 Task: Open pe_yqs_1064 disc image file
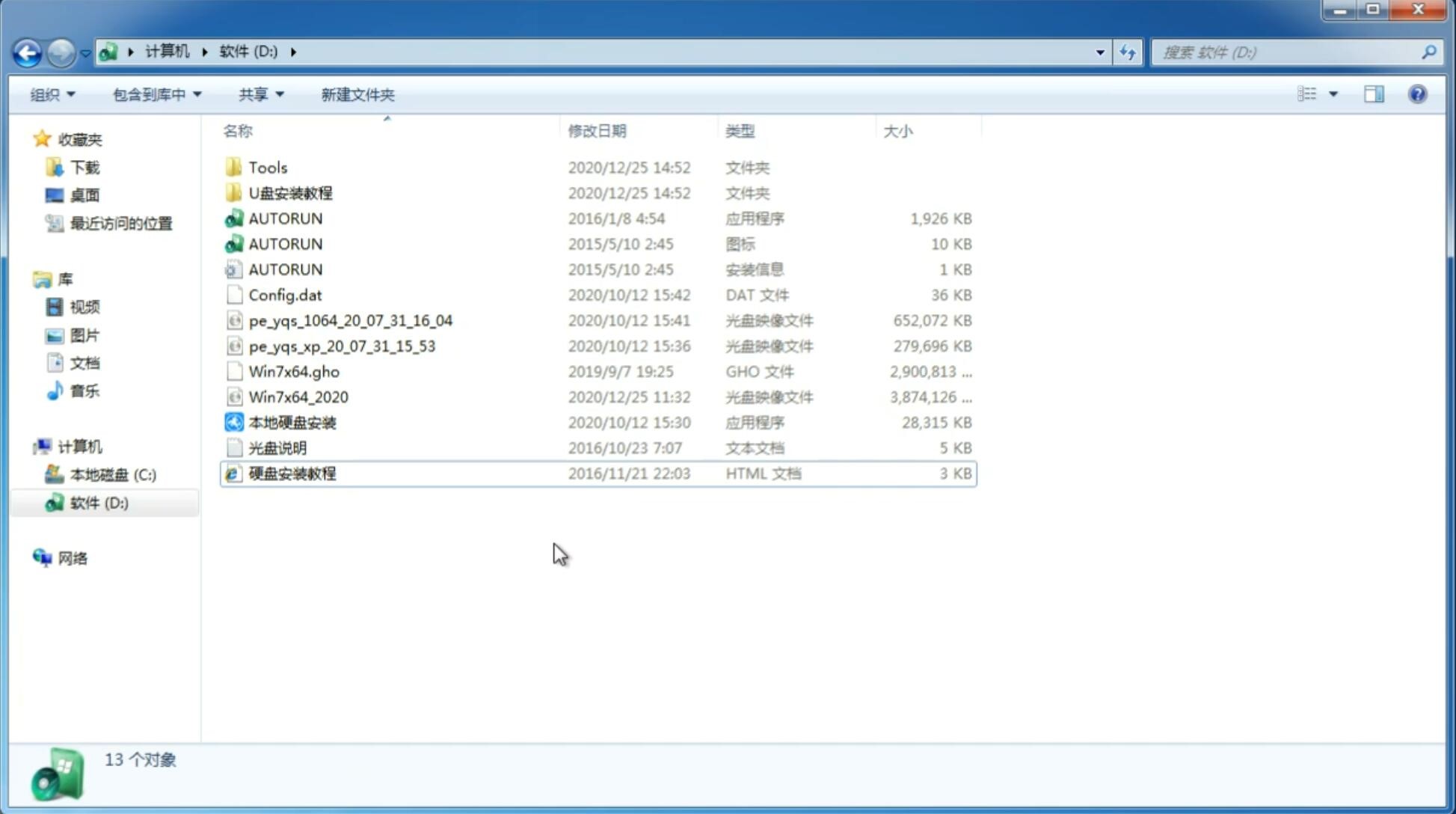(x=350, y=320)
